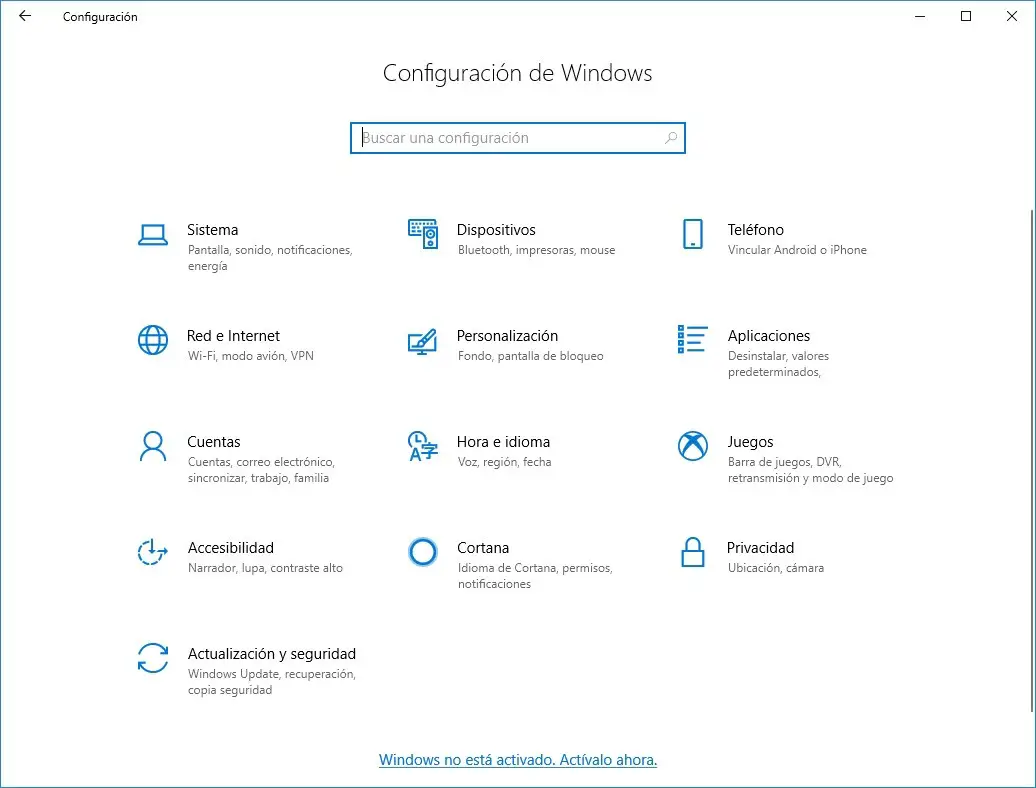
Task: Open the Sistema category title
Action: 213,230
